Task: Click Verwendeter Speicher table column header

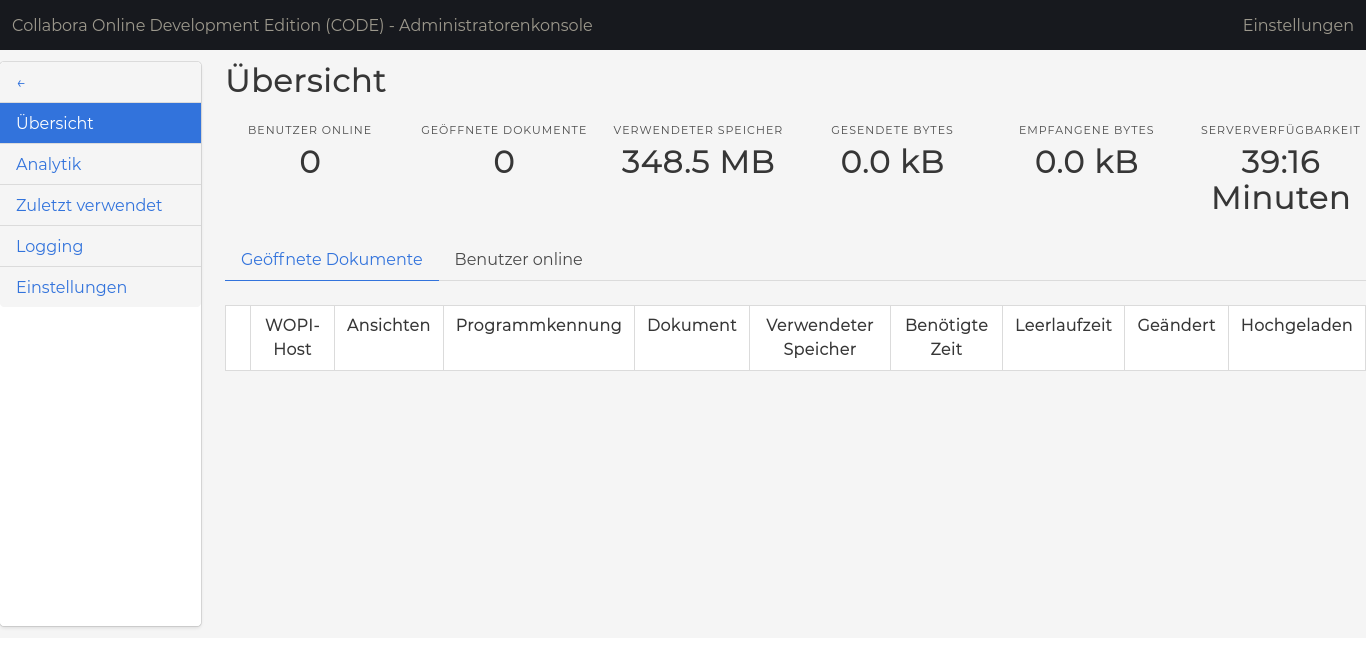Action: (819, 337)
